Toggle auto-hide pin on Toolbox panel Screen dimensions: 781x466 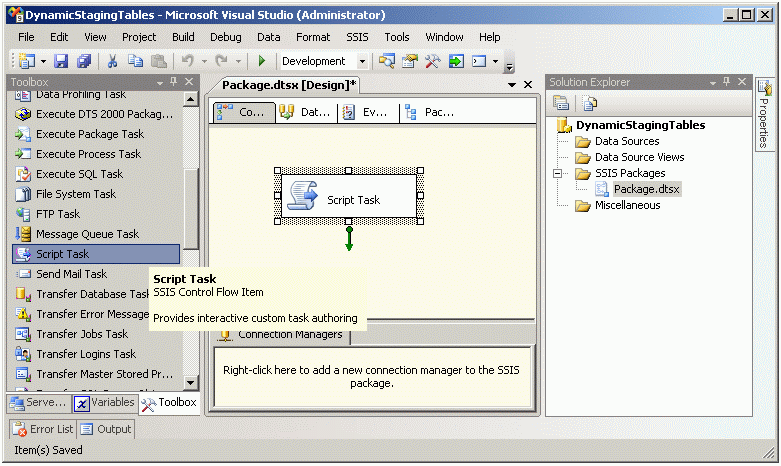(x=173, y=81)
